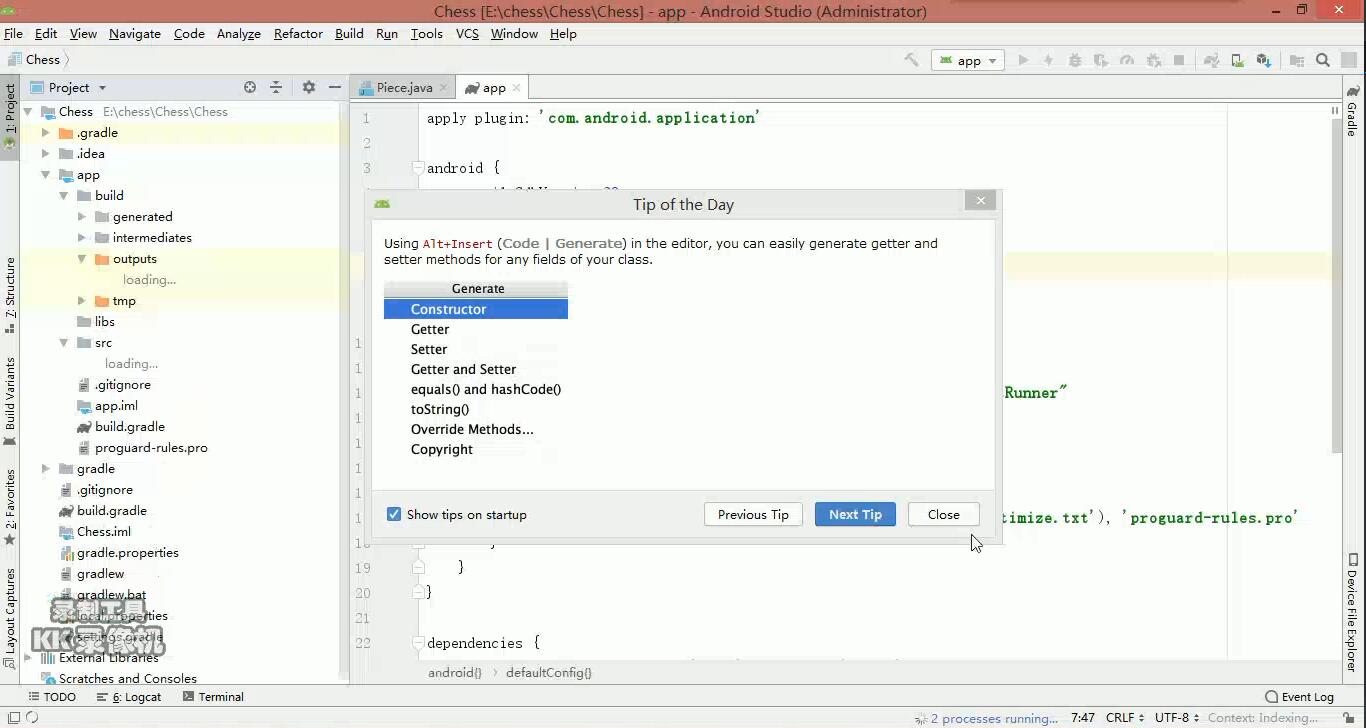This screenshot has height=728, width=1366.
Task: Click the Debug app bug icon
Action: [x=1075, y=60]
